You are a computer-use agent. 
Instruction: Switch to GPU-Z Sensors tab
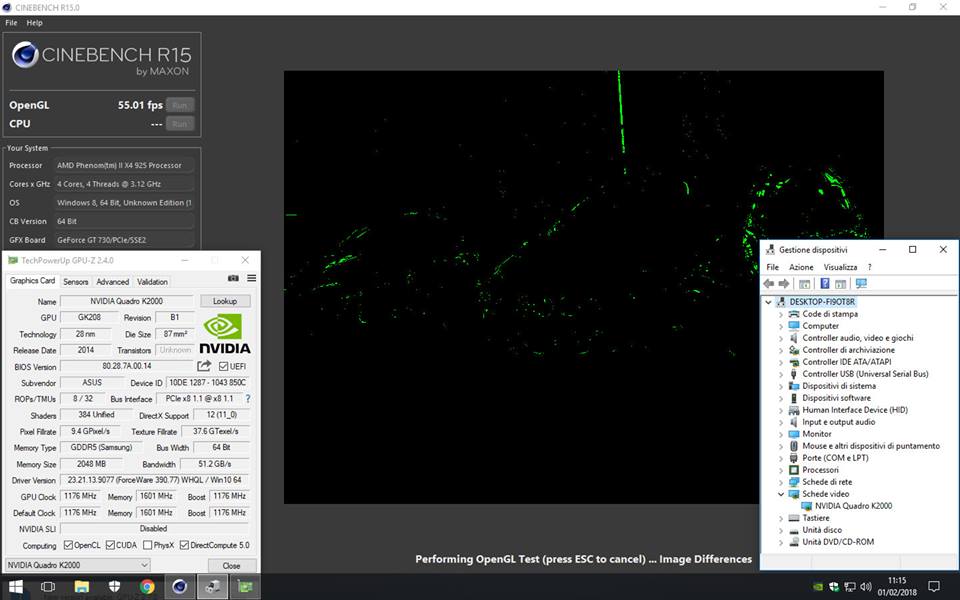75,282
